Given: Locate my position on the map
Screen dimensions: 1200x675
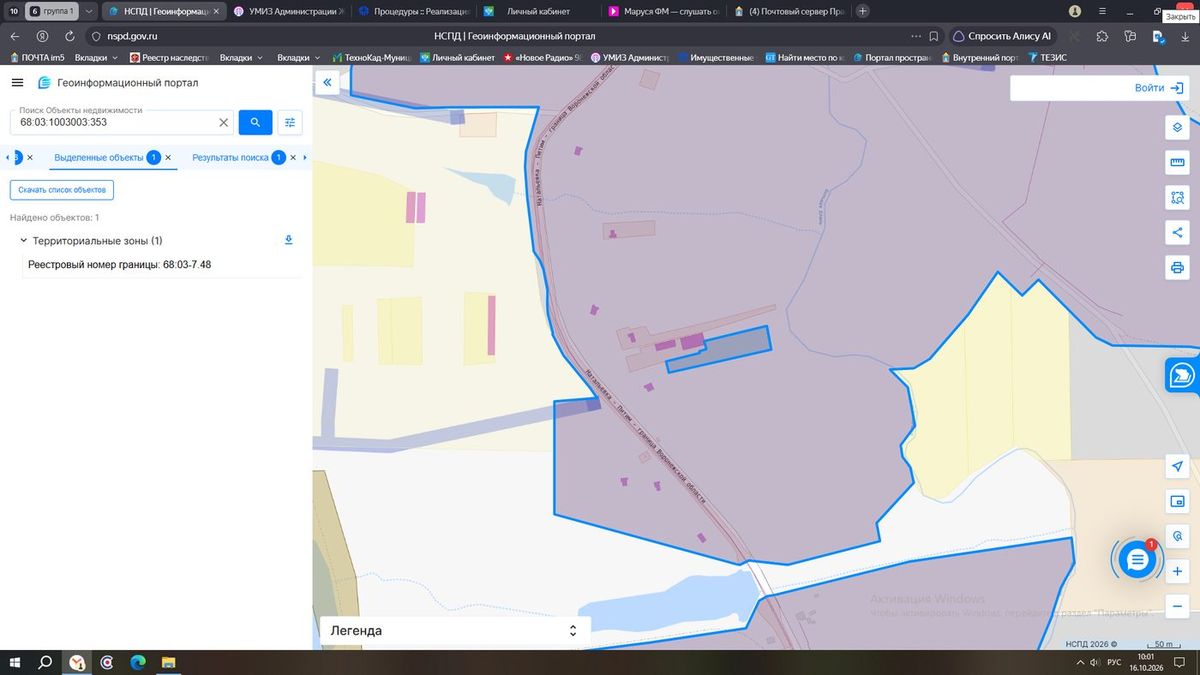Looking at the screenshot, I should 1177,466.
